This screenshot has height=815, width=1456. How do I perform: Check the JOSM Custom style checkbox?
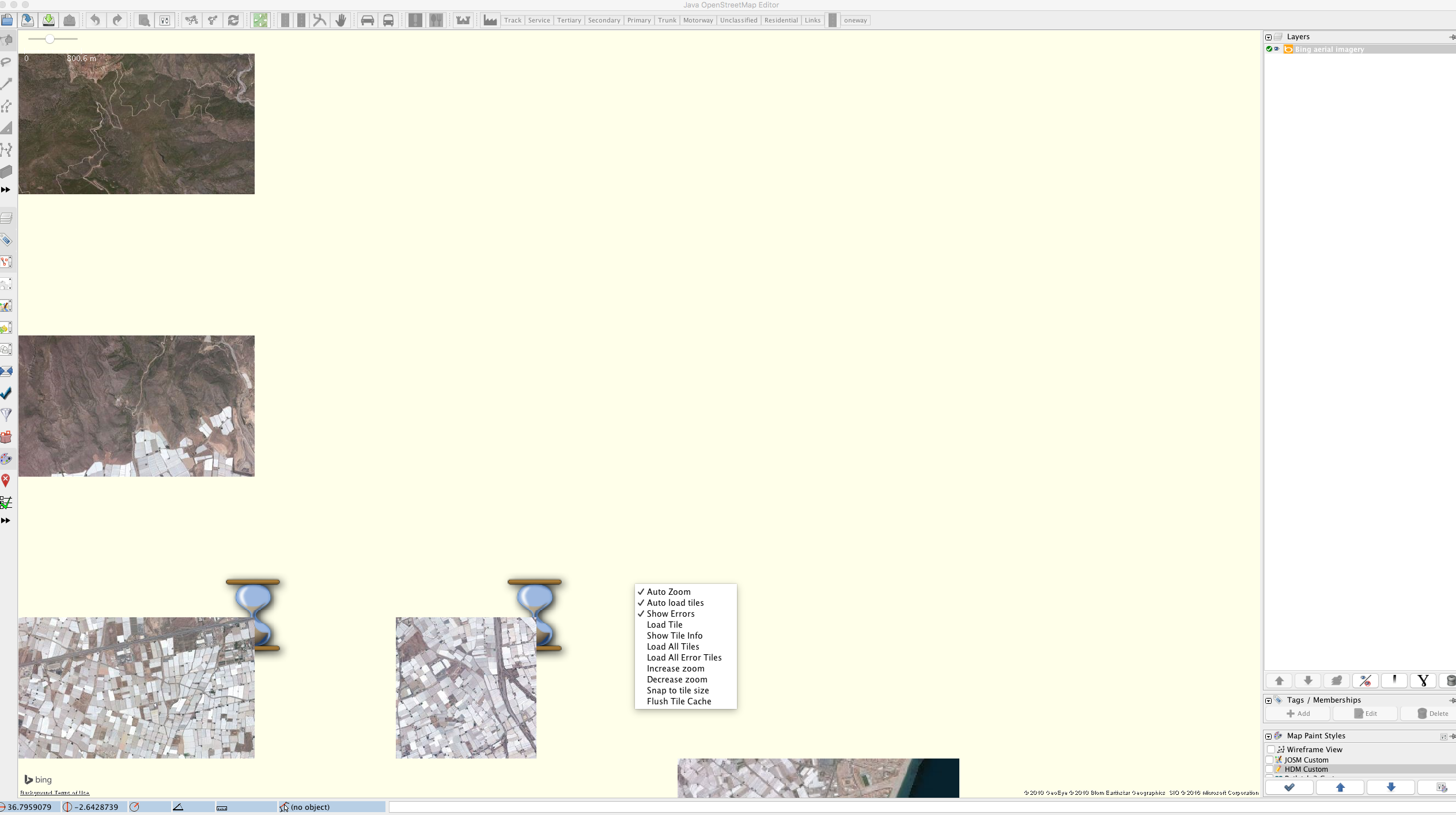[1270, 760]
